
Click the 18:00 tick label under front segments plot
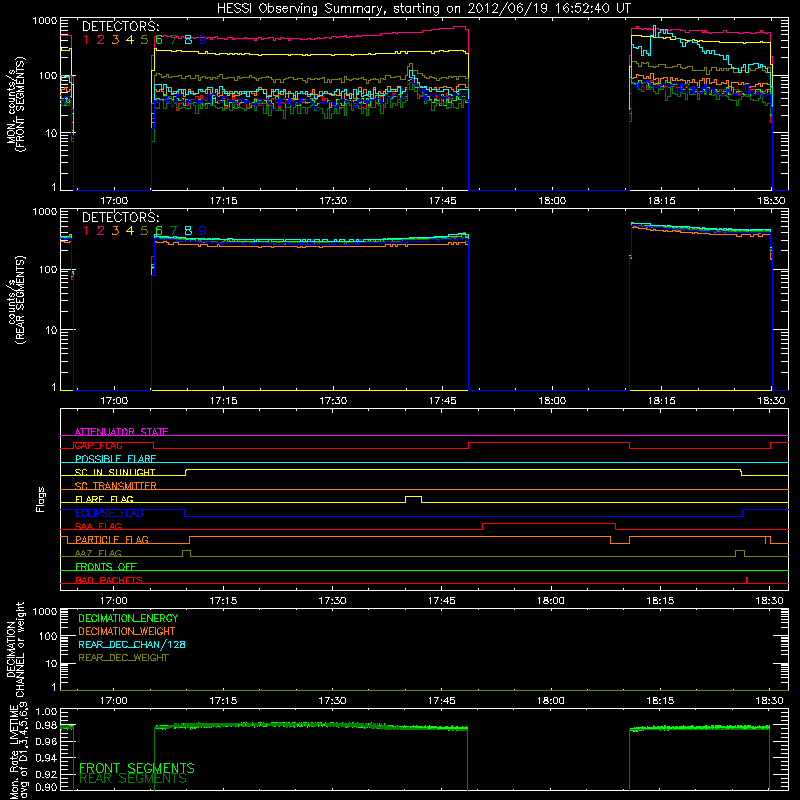coord(552,201)
